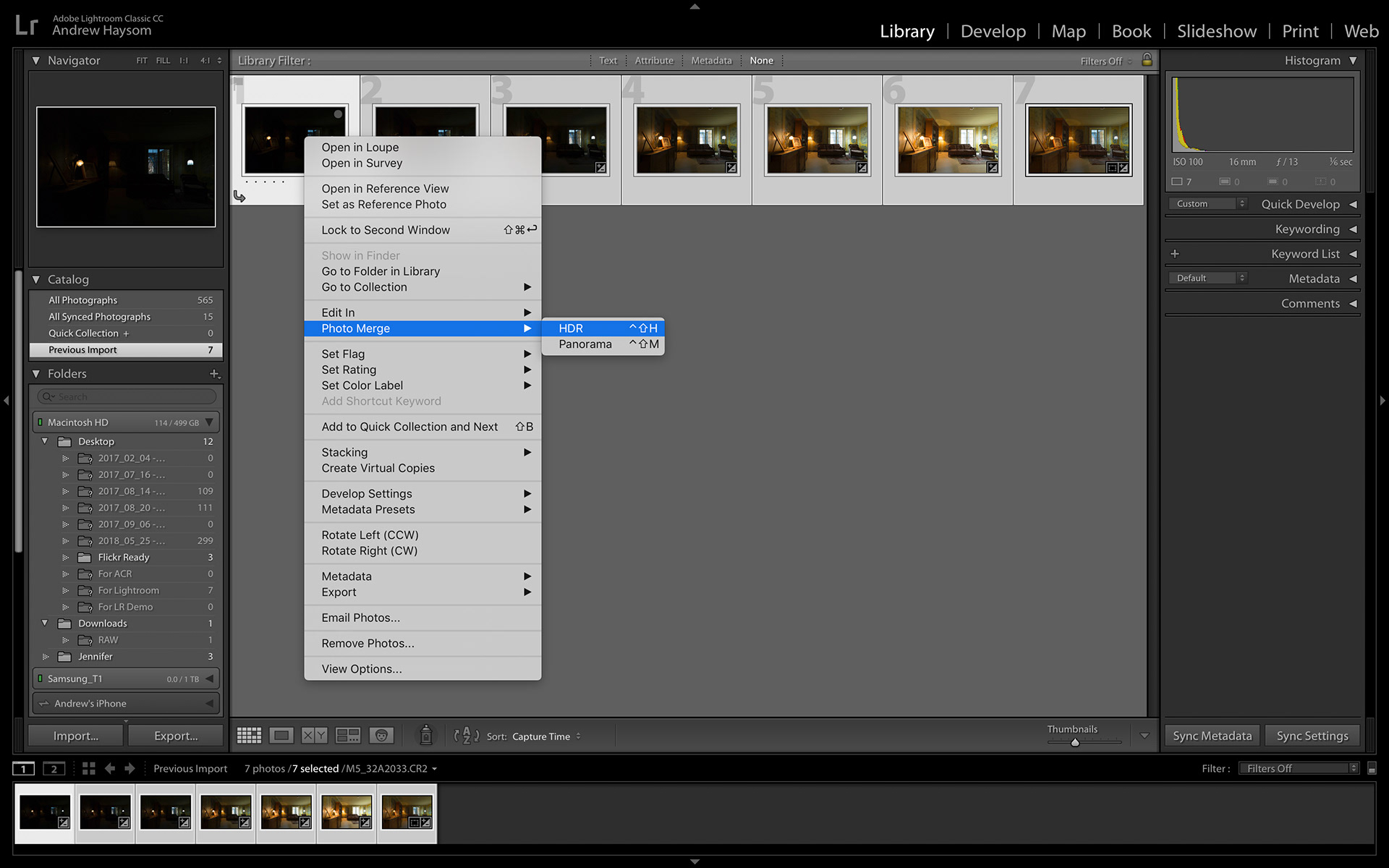Expand the 2018_05_25 folder

click(x=66, y=541)
